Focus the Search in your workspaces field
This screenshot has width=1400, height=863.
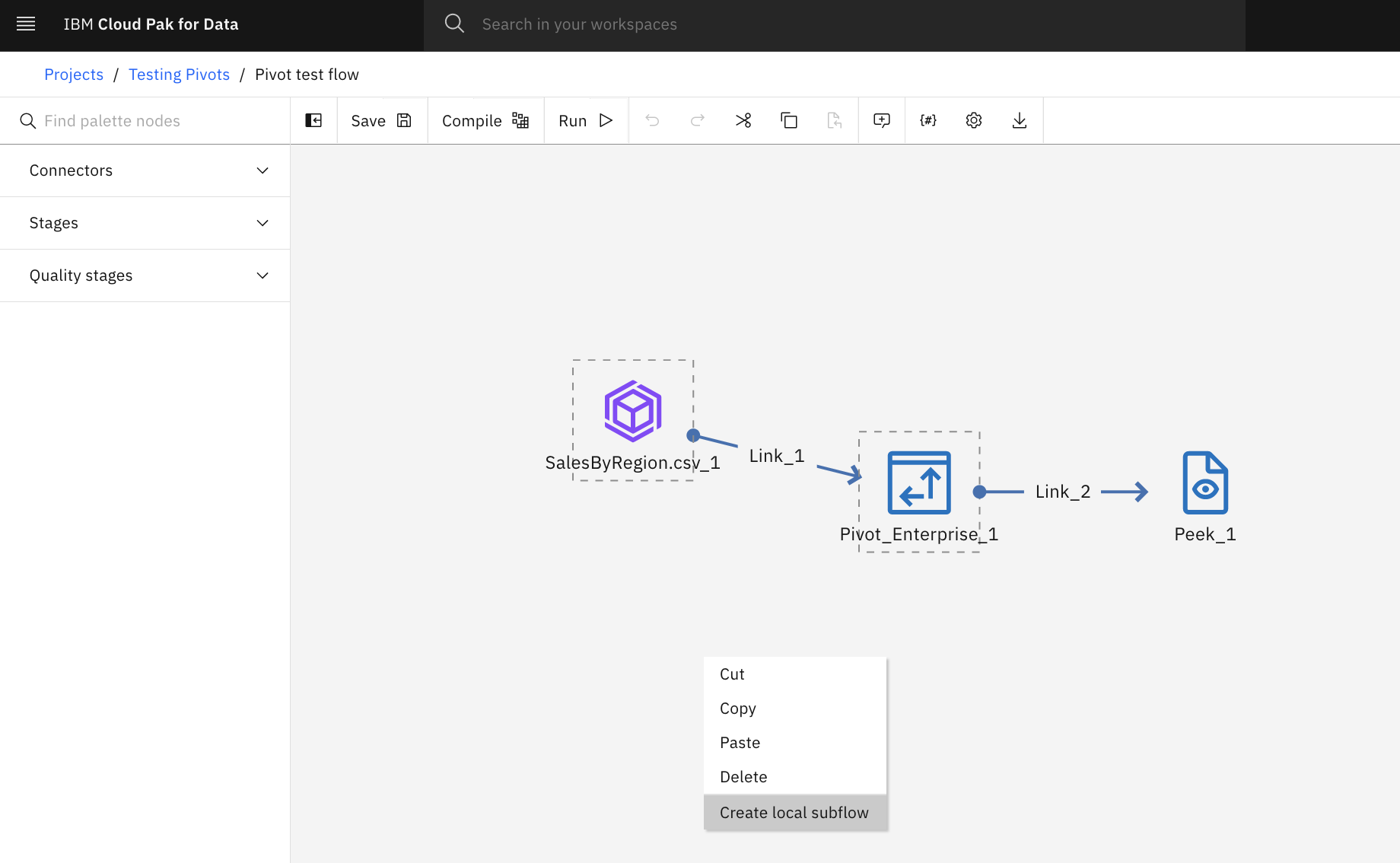point(834,25)
